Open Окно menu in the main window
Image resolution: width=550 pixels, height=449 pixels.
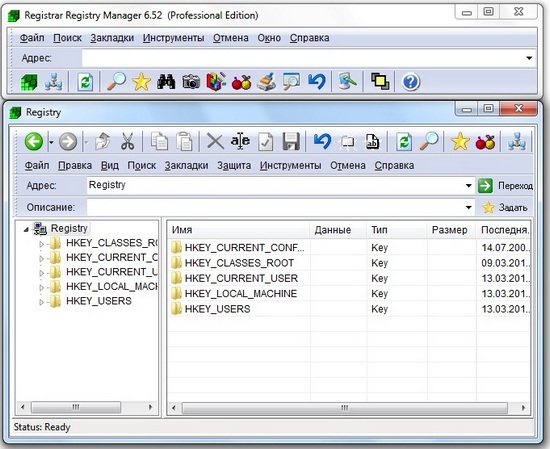tap(269, 38)
